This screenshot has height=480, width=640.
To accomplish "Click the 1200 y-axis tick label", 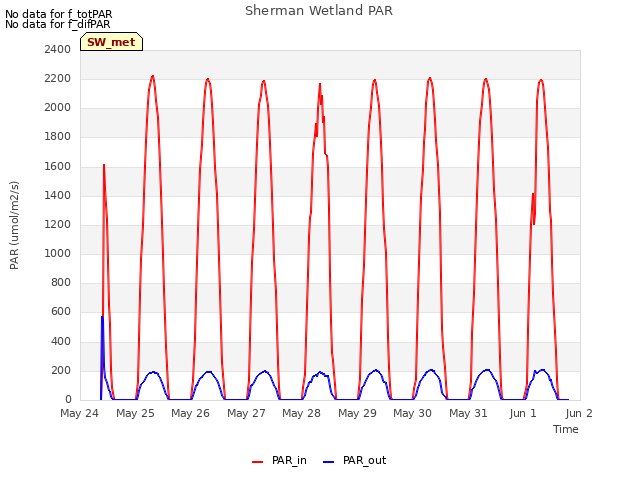I will (58, 224).
